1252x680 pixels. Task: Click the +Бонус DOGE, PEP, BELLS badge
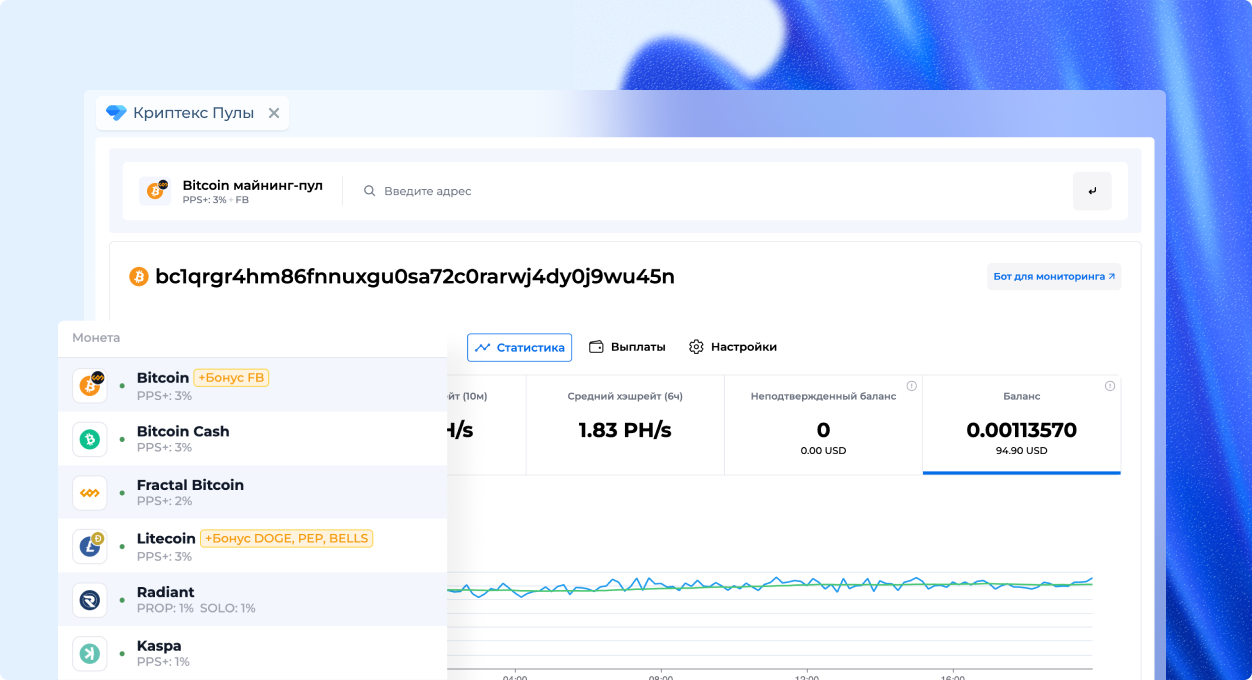click(x=286, y=538)
